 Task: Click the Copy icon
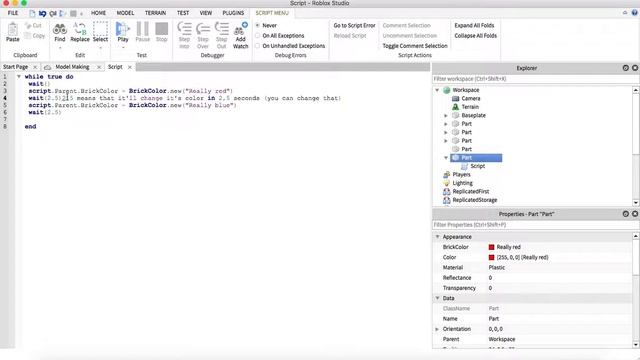pos(28,36)
